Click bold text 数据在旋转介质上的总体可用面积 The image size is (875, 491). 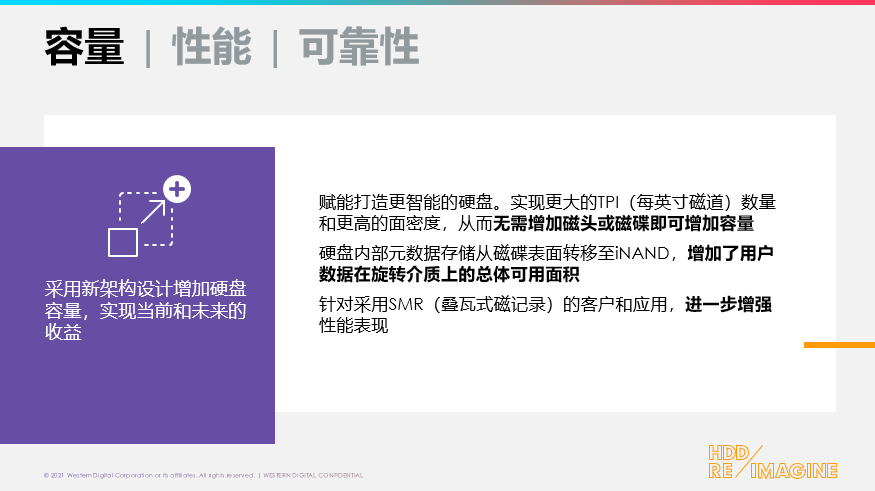[x=449, y=275]
